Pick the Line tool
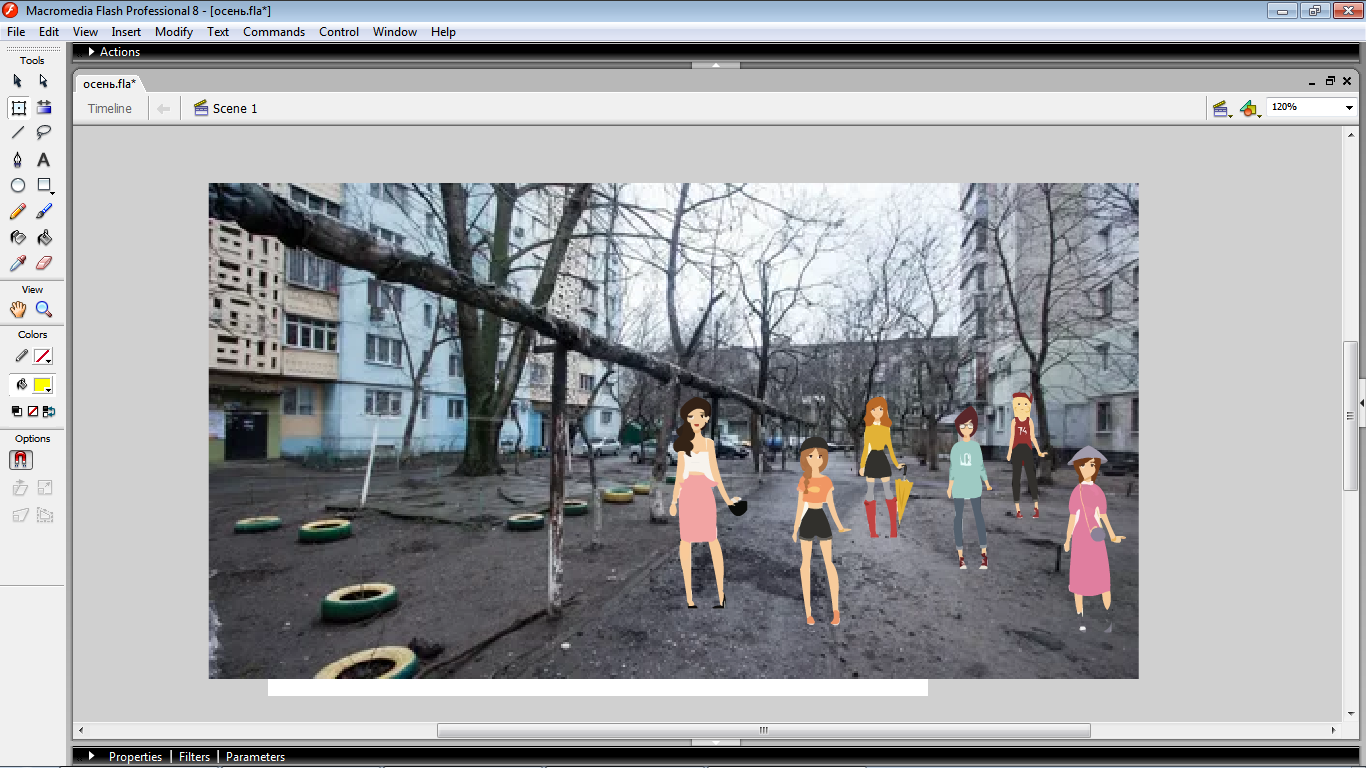This screenshot has width=1366, height=768. coord(18,133)
